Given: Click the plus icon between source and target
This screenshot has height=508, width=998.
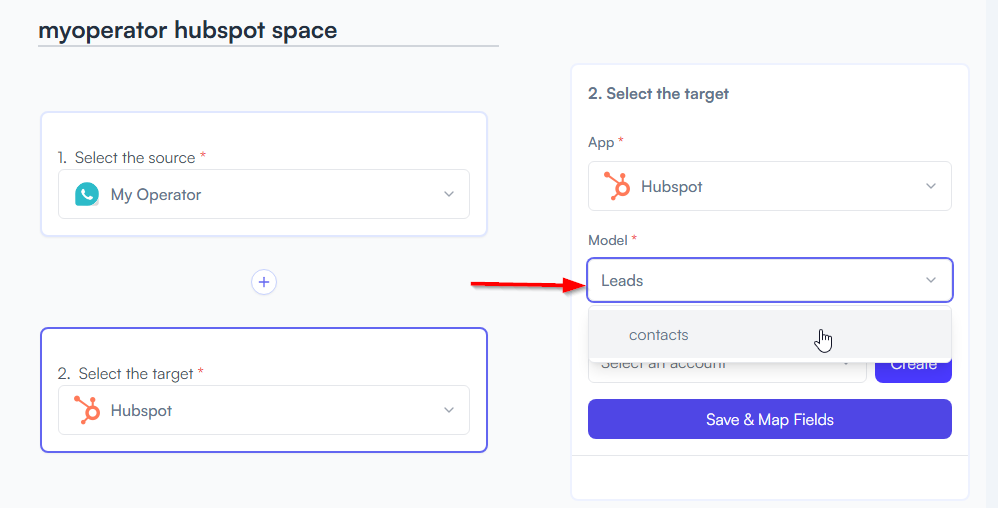Looking at the screenshot, I should point(264,282).
